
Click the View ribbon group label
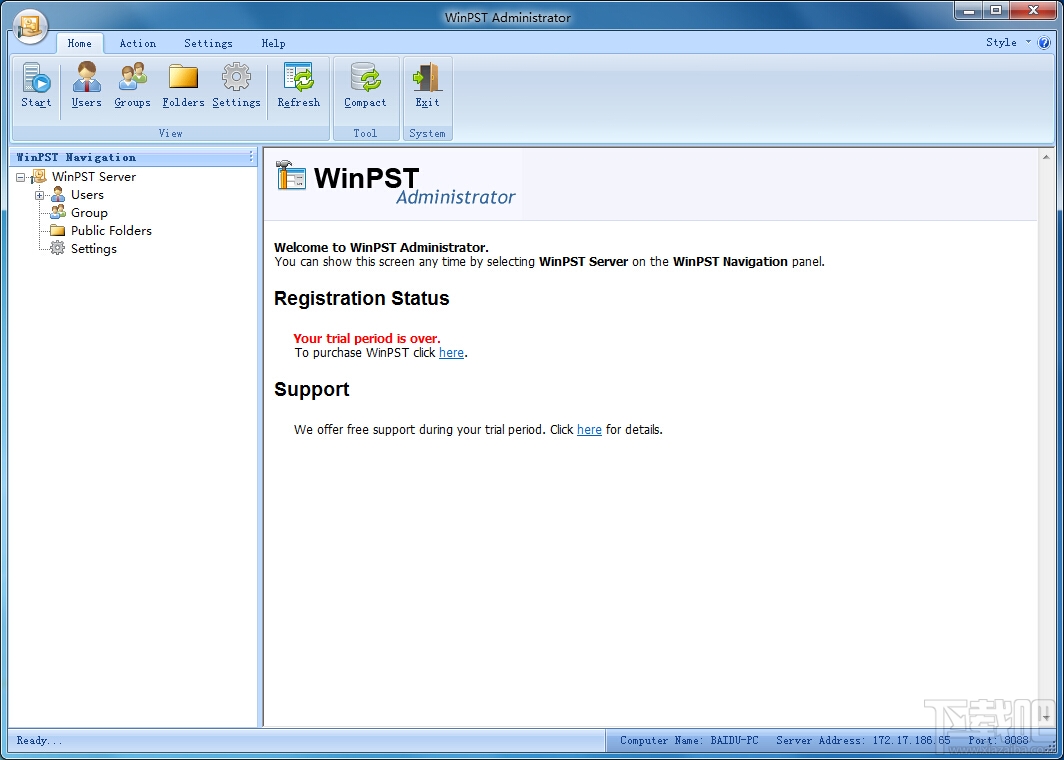[170, 133]
